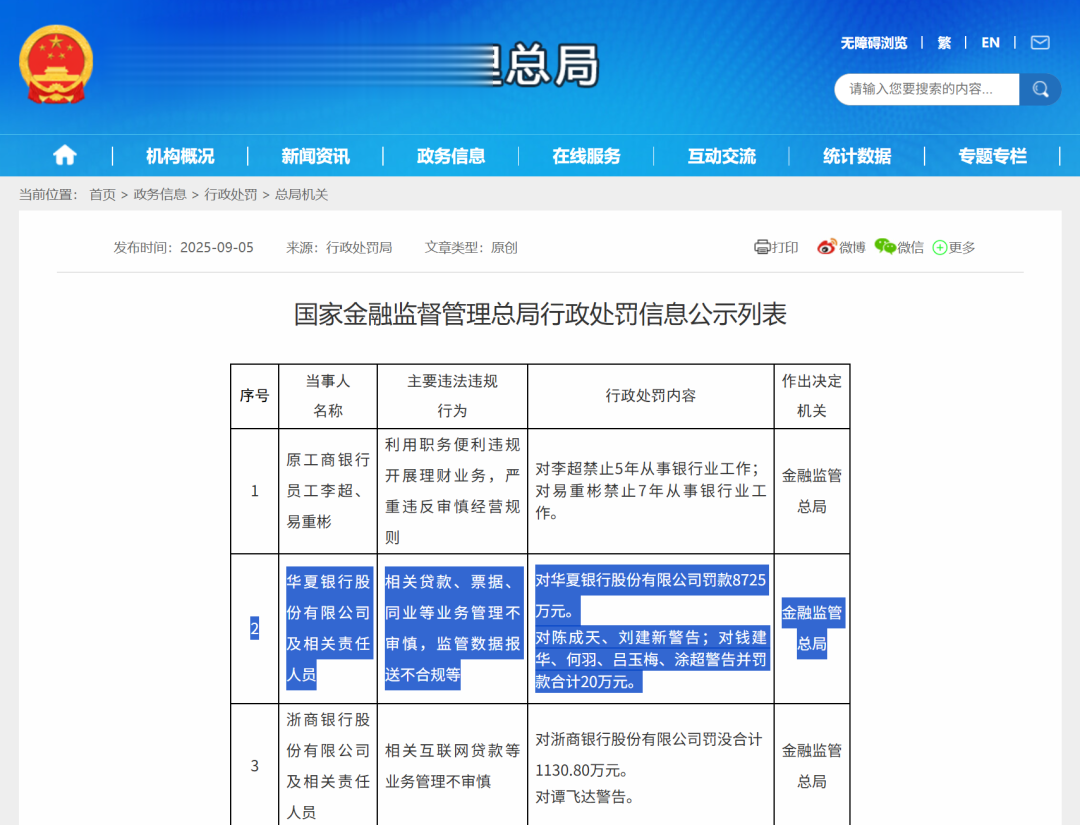This screenshot has width=1080, height=825.
Task: Go to 政务信息 in breadcrumb
Action: click(x=160, y=195)
